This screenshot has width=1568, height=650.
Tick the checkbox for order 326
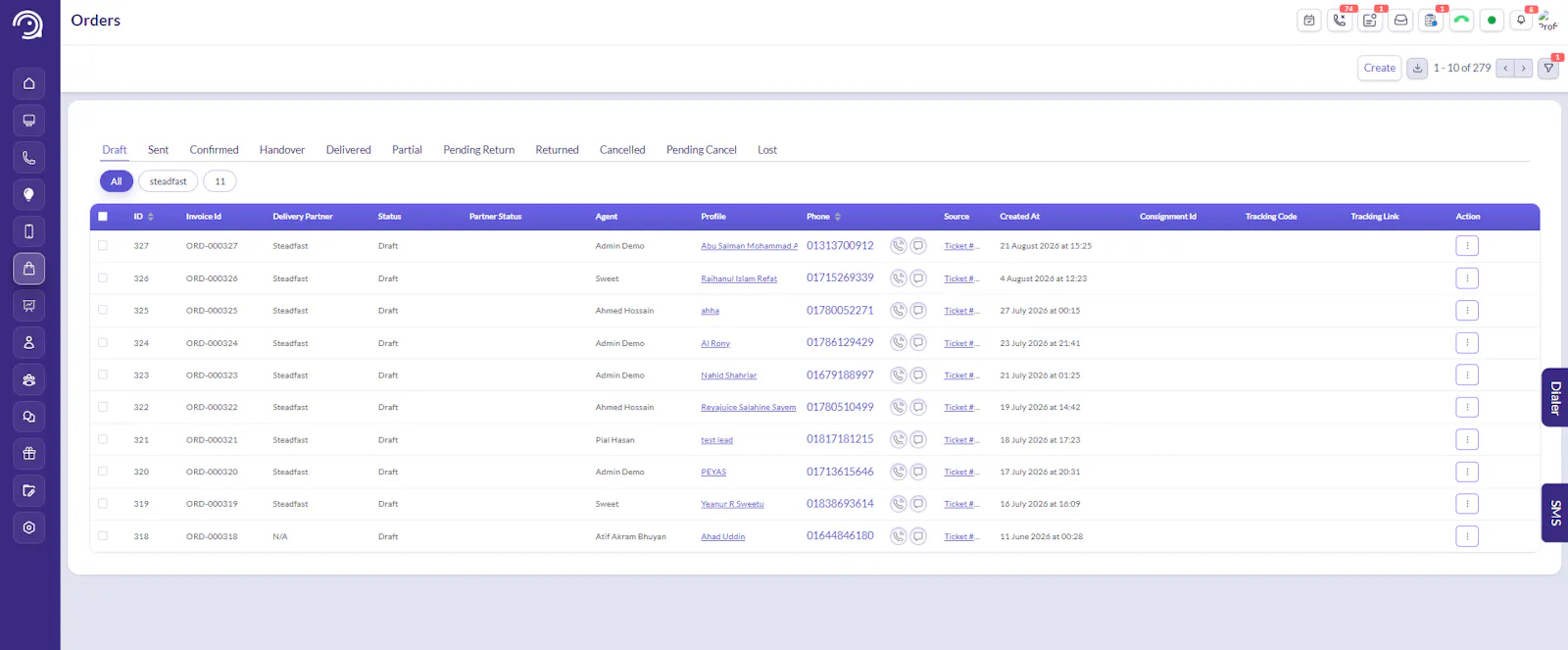[103, 278]
